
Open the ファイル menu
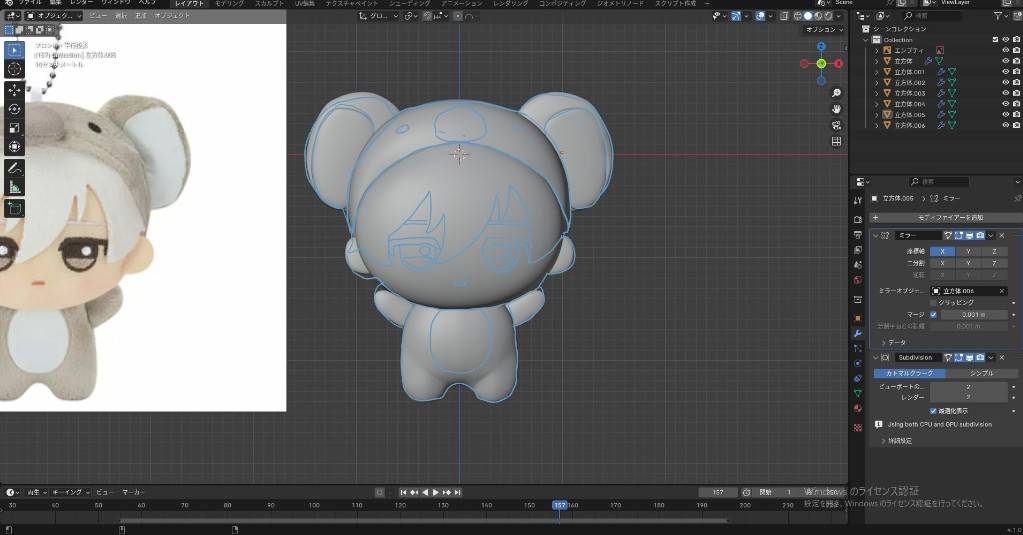click(x=31, y=4)
